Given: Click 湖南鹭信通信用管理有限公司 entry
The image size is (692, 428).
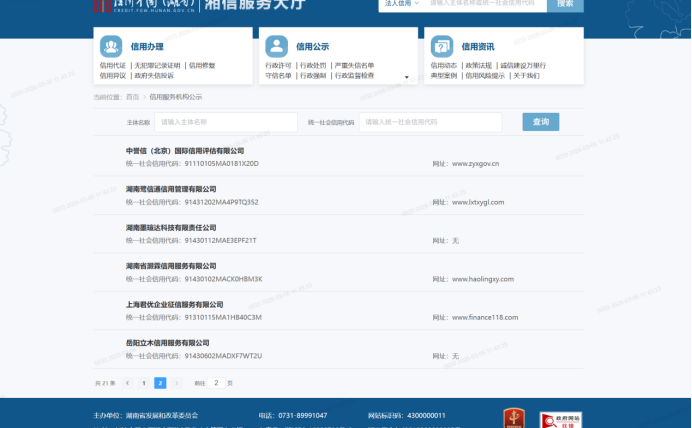Looking at the screenshot, I should coord(171,189).
